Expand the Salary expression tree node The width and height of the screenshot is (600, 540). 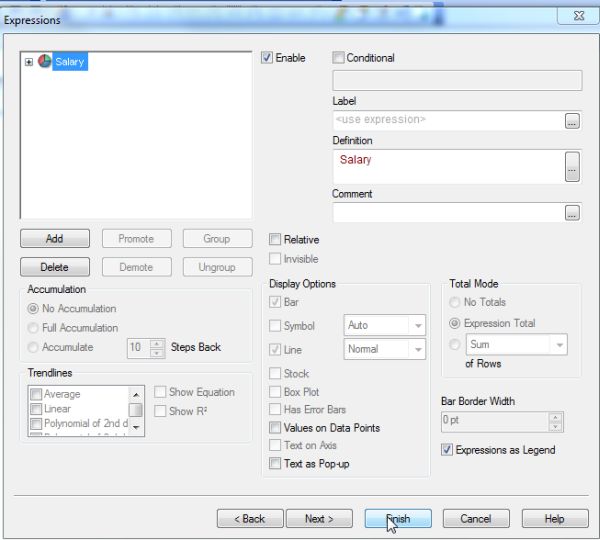29,62
